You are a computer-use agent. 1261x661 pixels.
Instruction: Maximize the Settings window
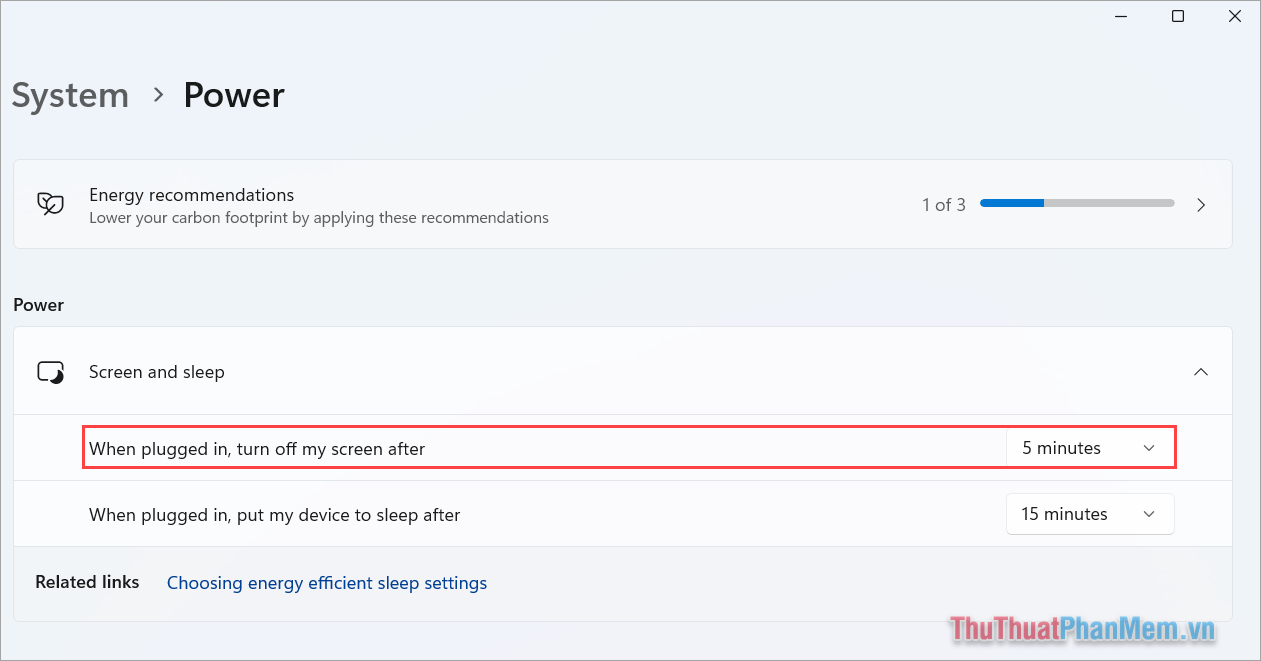tap(1177, 16)
